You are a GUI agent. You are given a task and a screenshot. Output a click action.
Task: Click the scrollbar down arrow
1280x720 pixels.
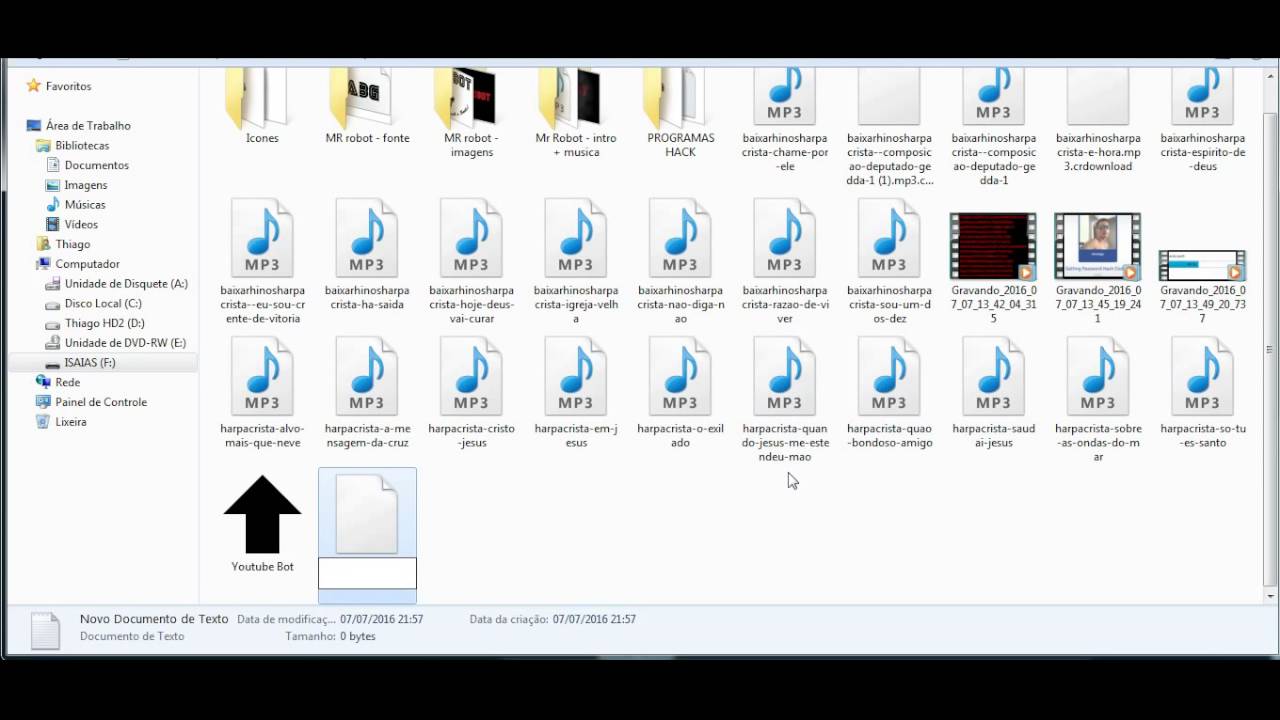click(1270, 596)
